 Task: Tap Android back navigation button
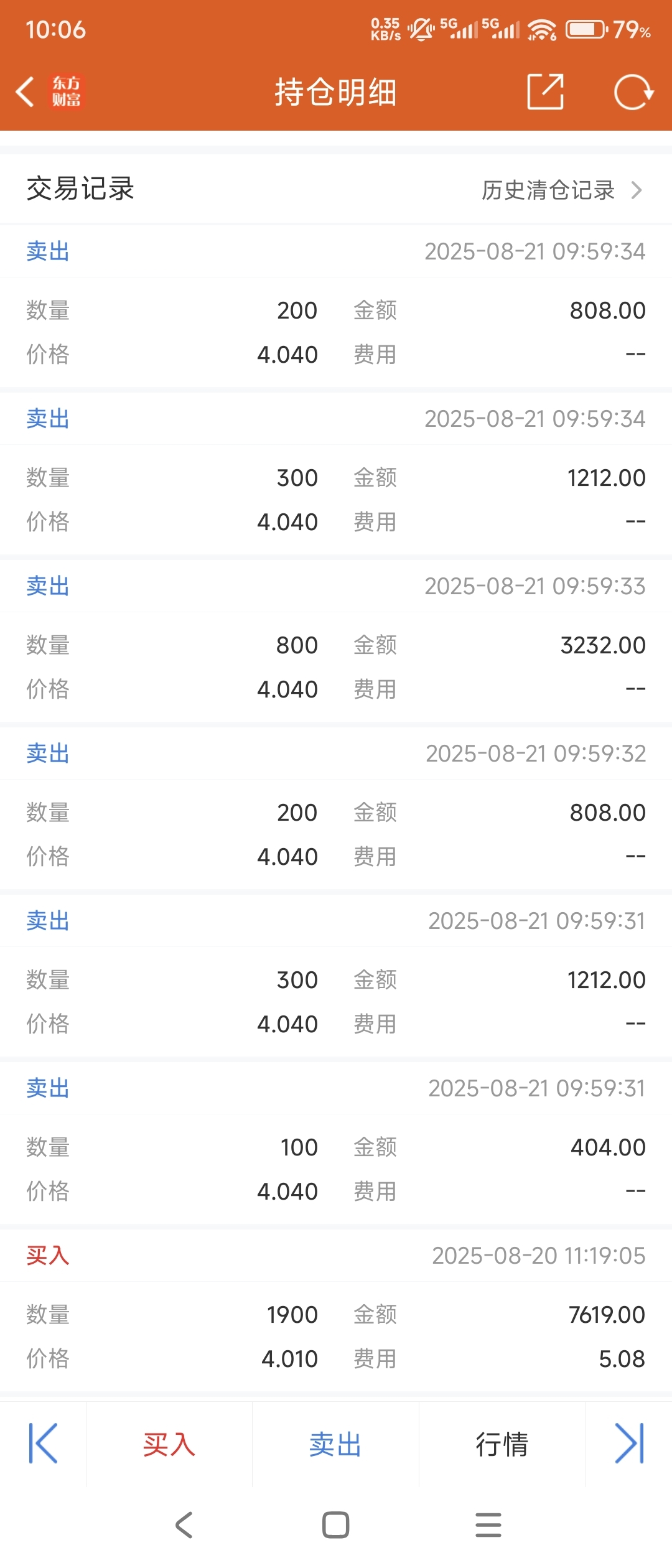(184, 1524)
